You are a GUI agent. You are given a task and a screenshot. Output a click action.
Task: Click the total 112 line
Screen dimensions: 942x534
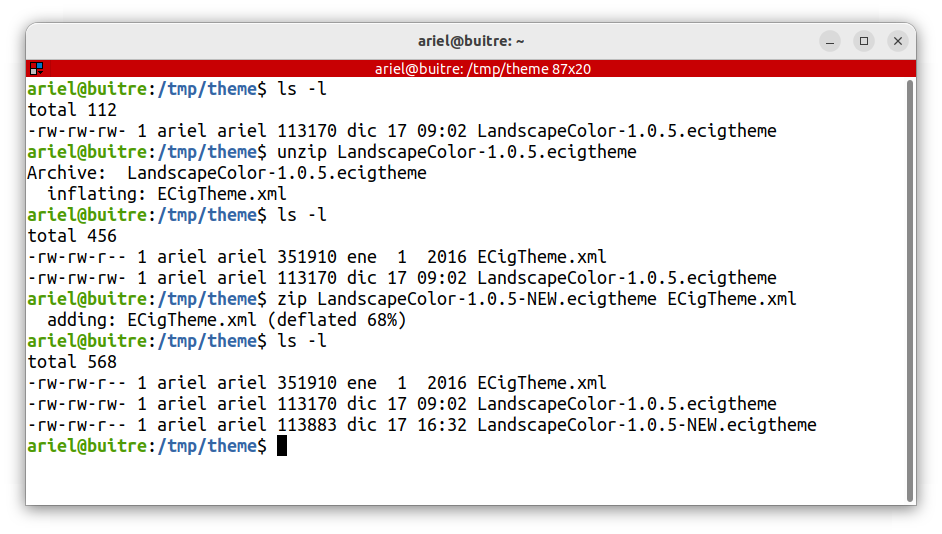(x=72, y=110)
